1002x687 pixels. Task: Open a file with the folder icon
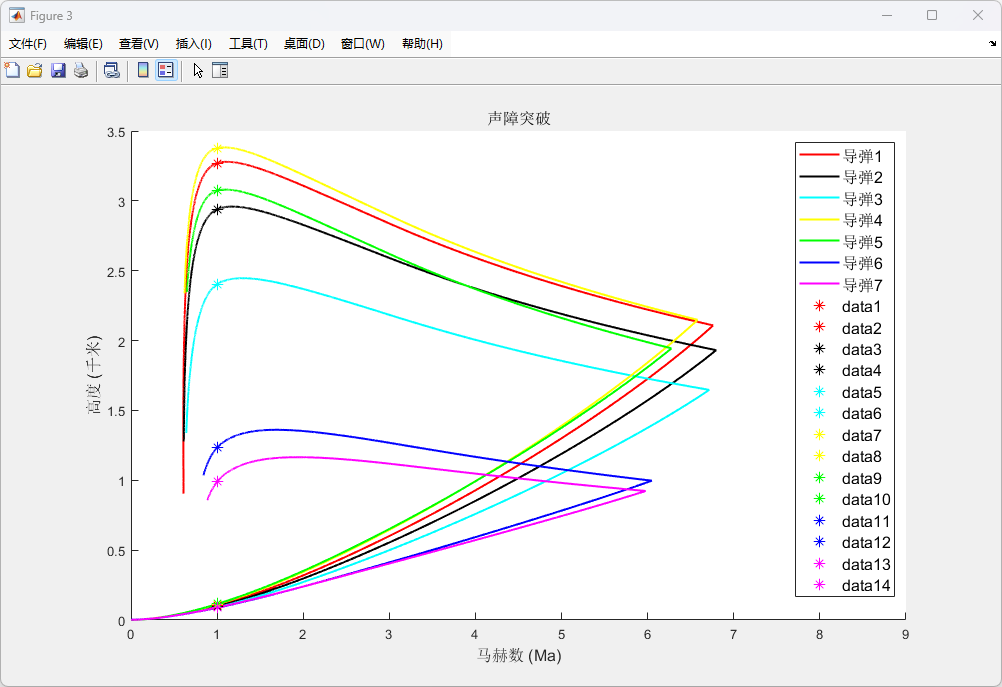coord(35,70)
